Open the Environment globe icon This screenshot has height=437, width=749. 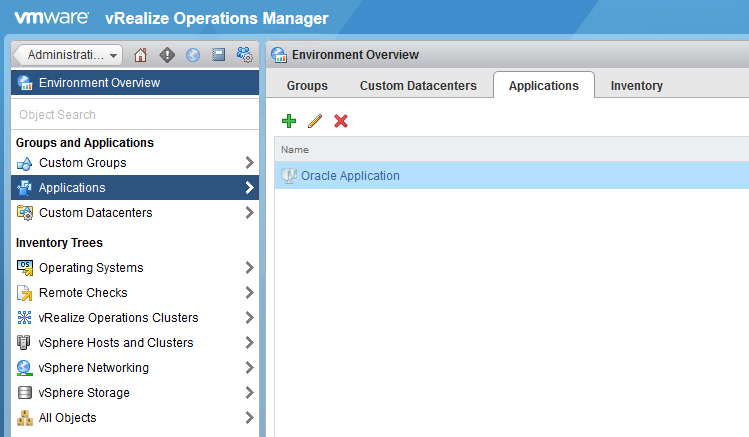(x=193, y=55)
